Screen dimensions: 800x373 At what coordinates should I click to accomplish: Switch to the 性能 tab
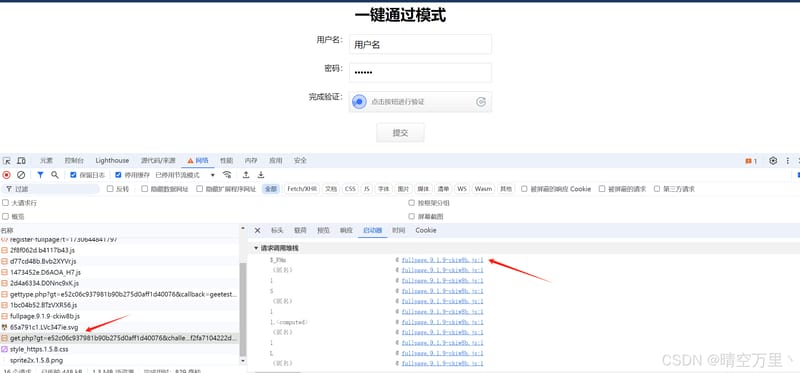(227, 161)
